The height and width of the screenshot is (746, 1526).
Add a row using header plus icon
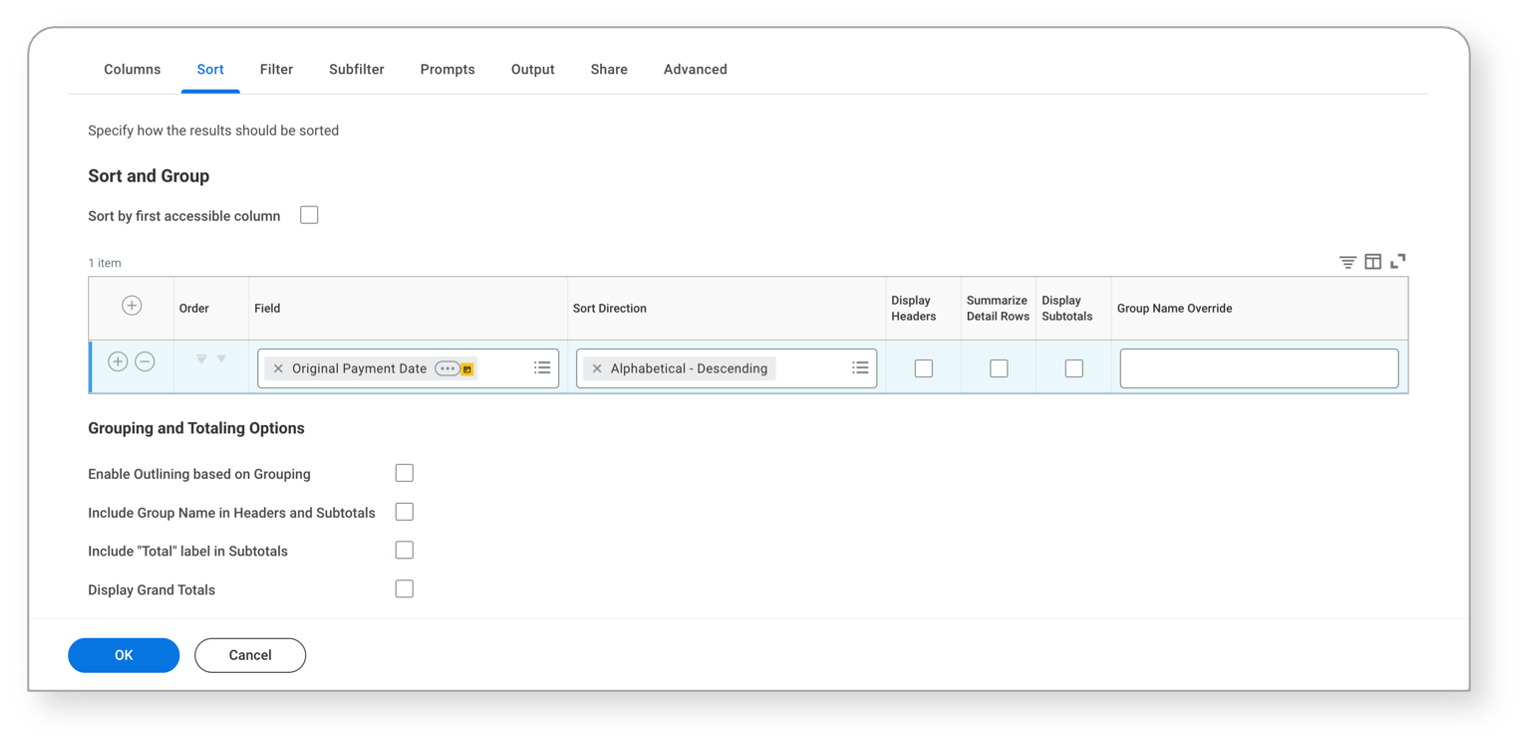tap(132, 306)
